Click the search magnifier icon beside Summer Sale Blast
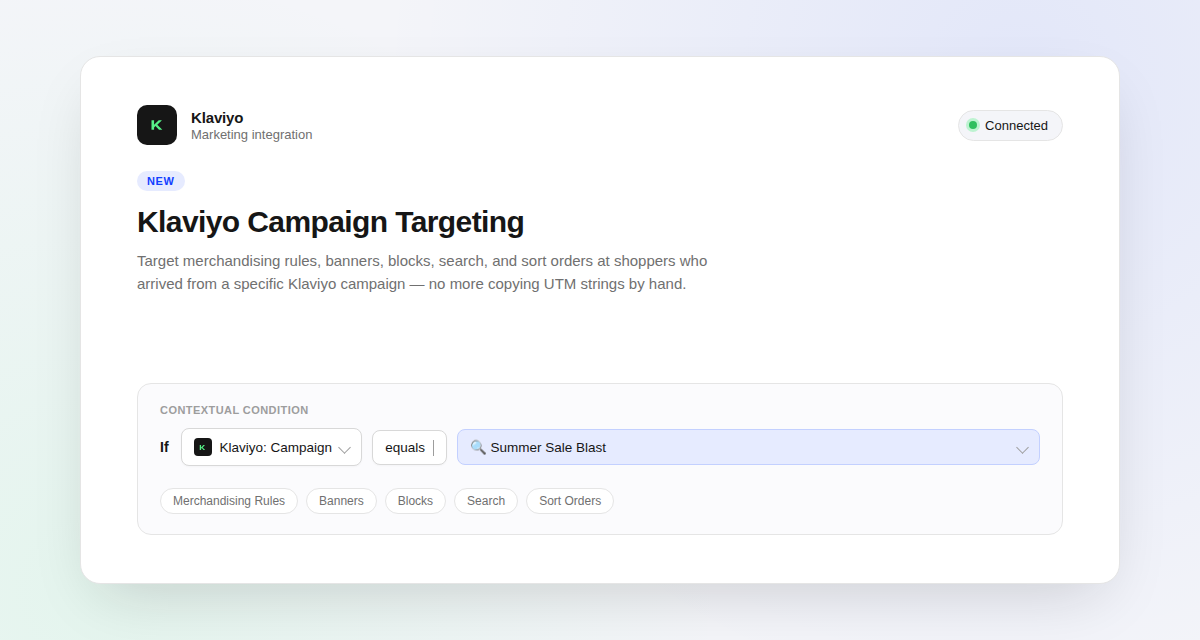Viewport: 1200px width, 640px height. pyautogui.click(x=478, y=447)
